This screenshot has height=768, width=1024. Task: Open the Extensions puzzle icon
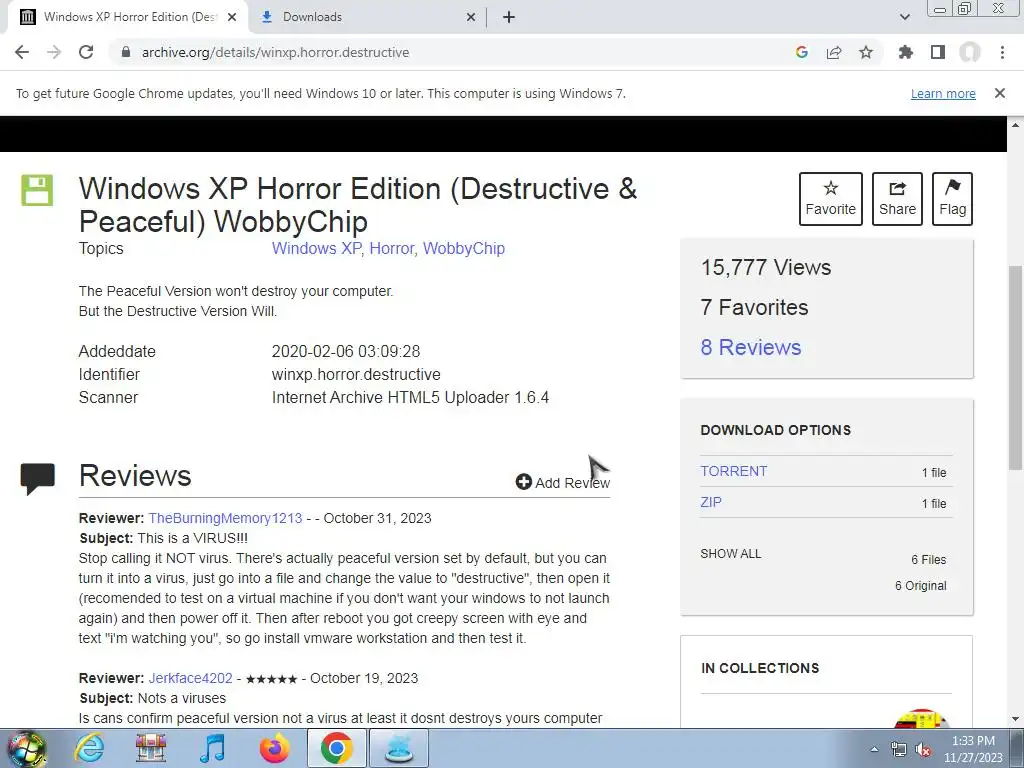[906, 52]
